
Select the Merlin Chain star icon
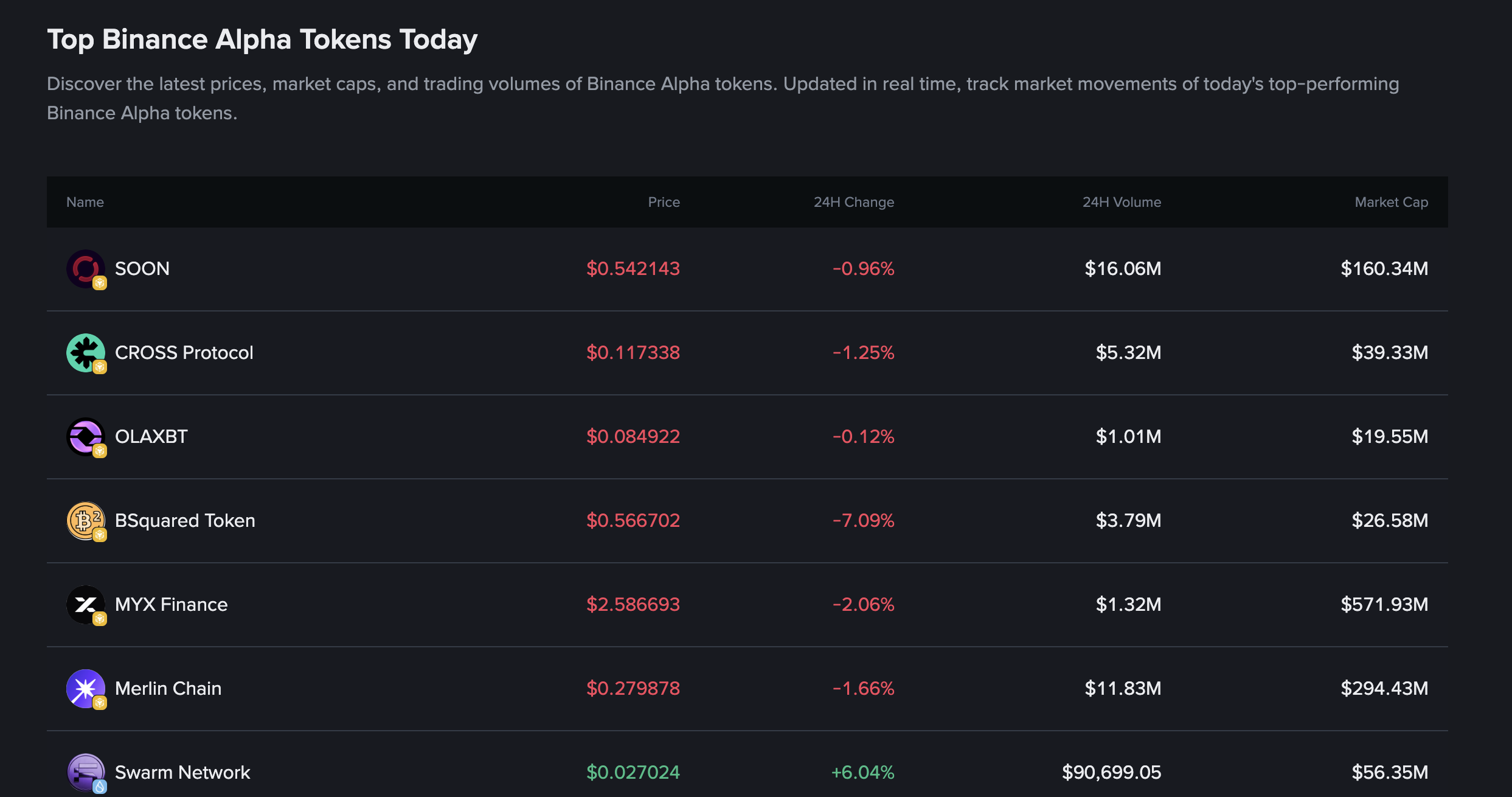(86, 688)
